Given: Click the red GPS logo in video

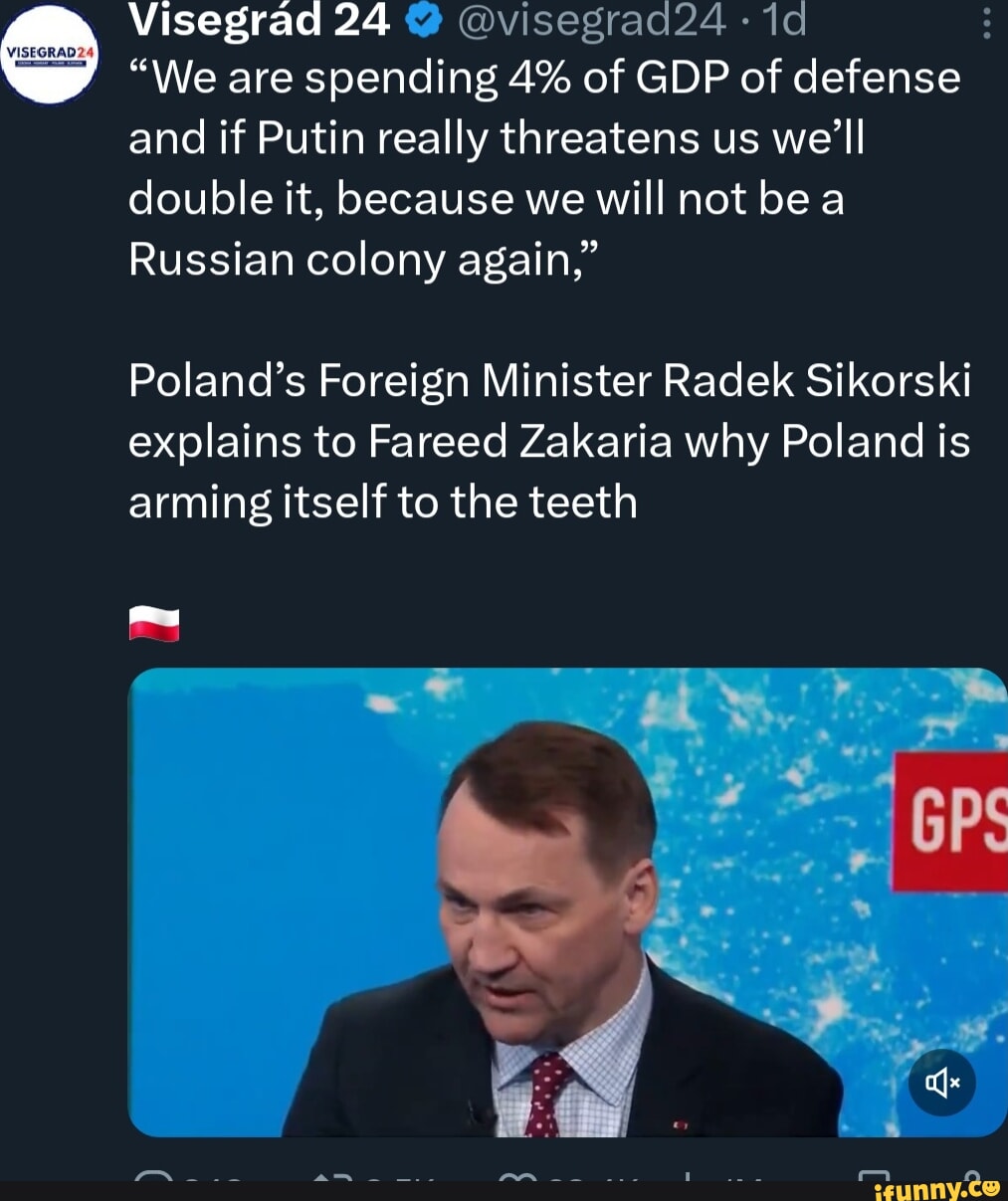Looking at the screenshot, I should tap(950, 821).
